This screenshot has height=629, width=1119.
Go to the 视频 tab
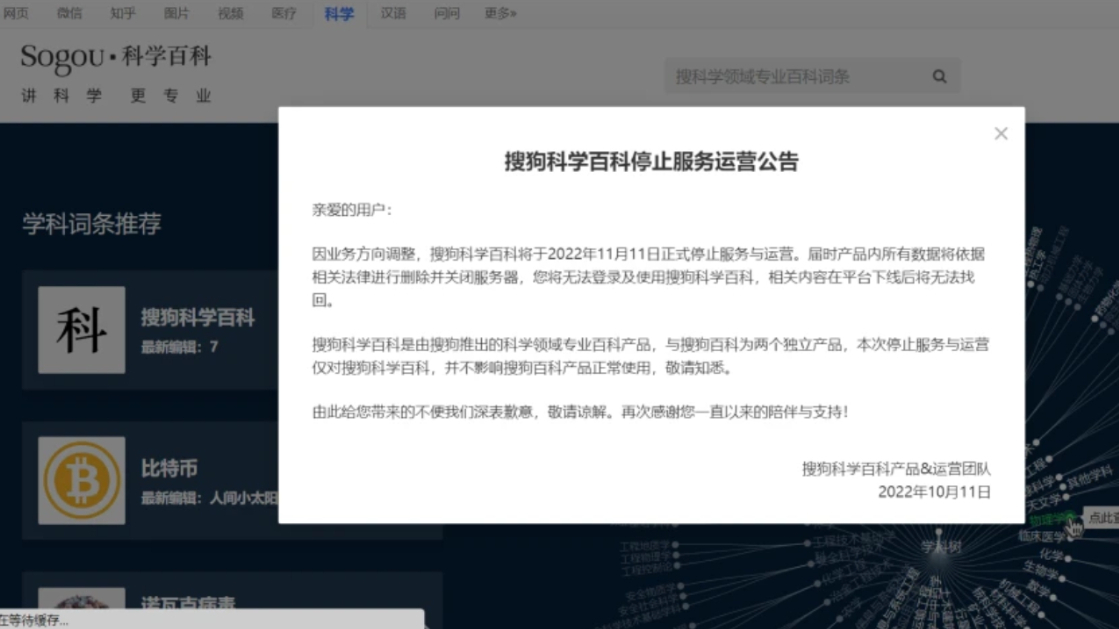(230, 13)
